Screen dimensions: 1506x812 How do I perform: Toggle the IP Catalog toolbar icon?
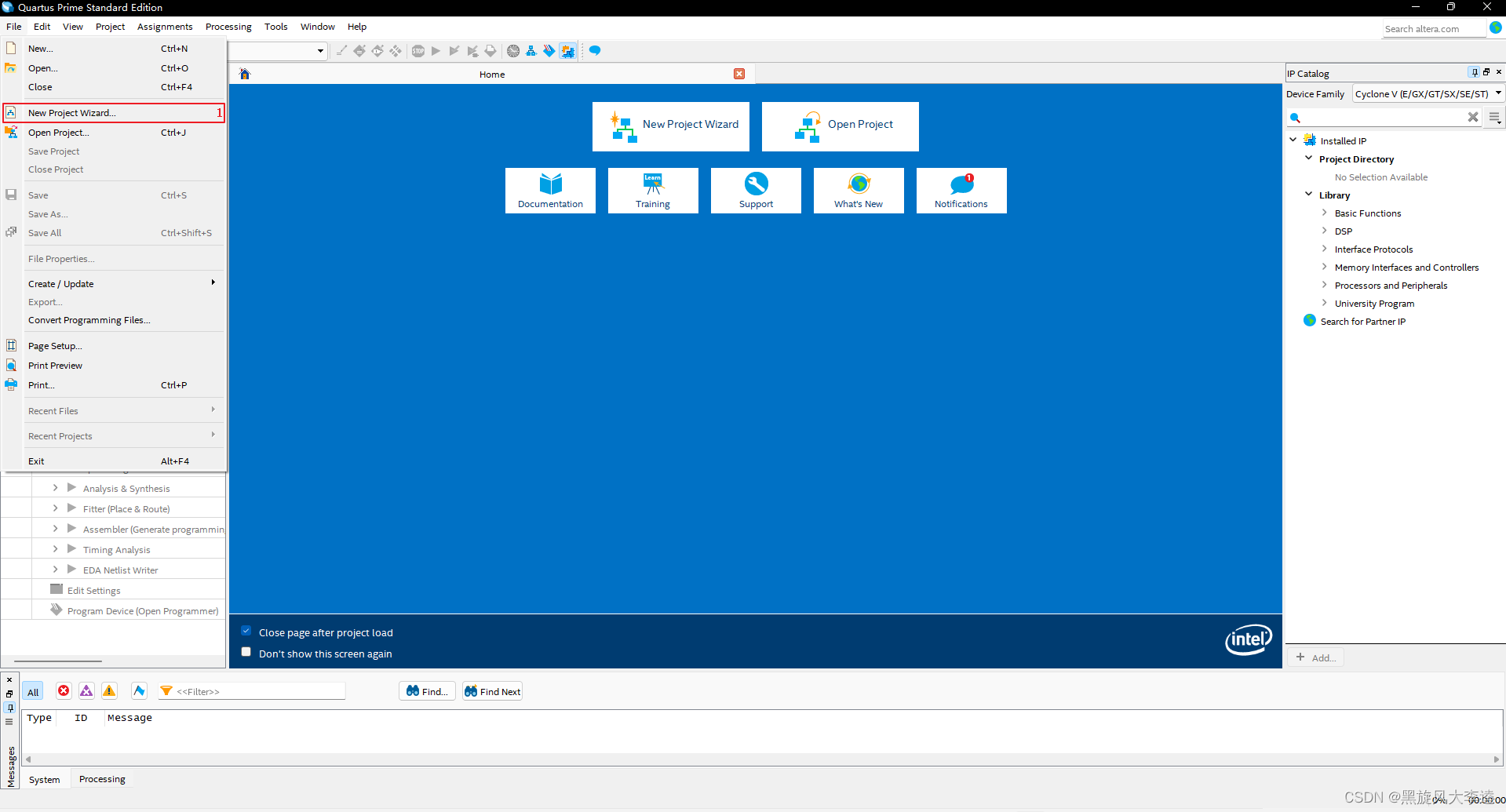click(x=567, y=51)
